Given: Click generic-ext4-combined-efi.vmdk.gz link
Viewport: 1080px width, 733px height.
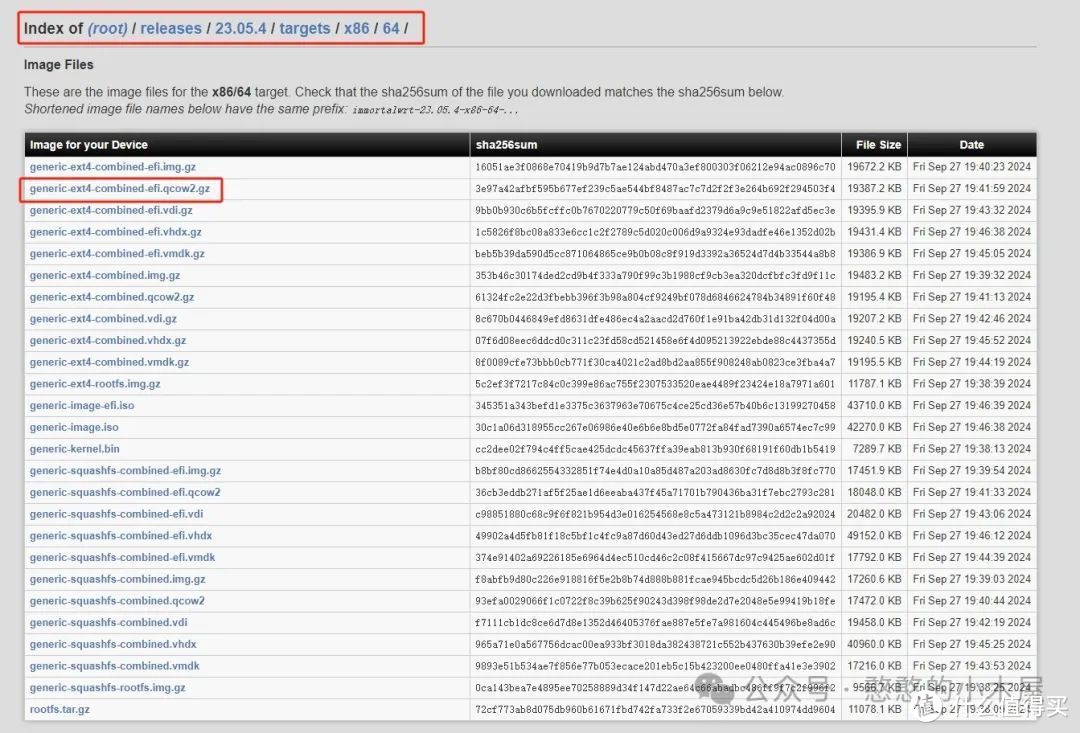Looking at the screenshot, I should pyautogui.click(x=117, y=254).
